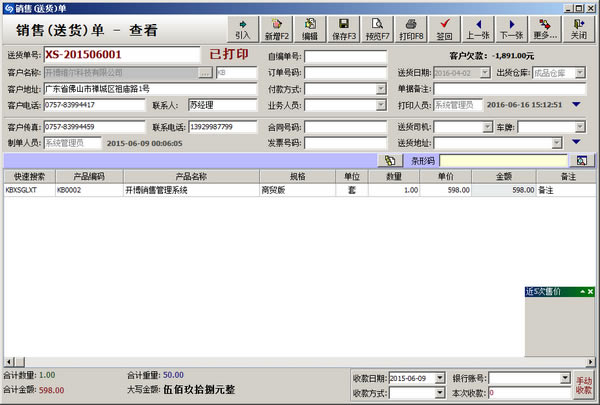600x405 pixels.
Task: Click the 保存F3 save icon
Action: click(343, 28)
